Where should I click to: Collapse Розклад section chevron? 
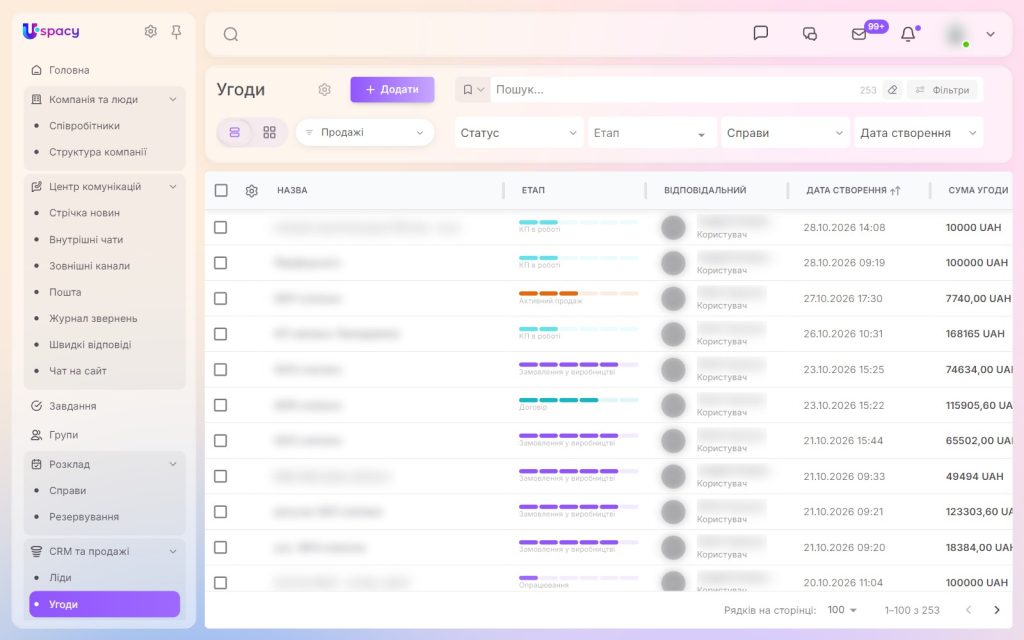pyautogui.click(x=173, y=464)
